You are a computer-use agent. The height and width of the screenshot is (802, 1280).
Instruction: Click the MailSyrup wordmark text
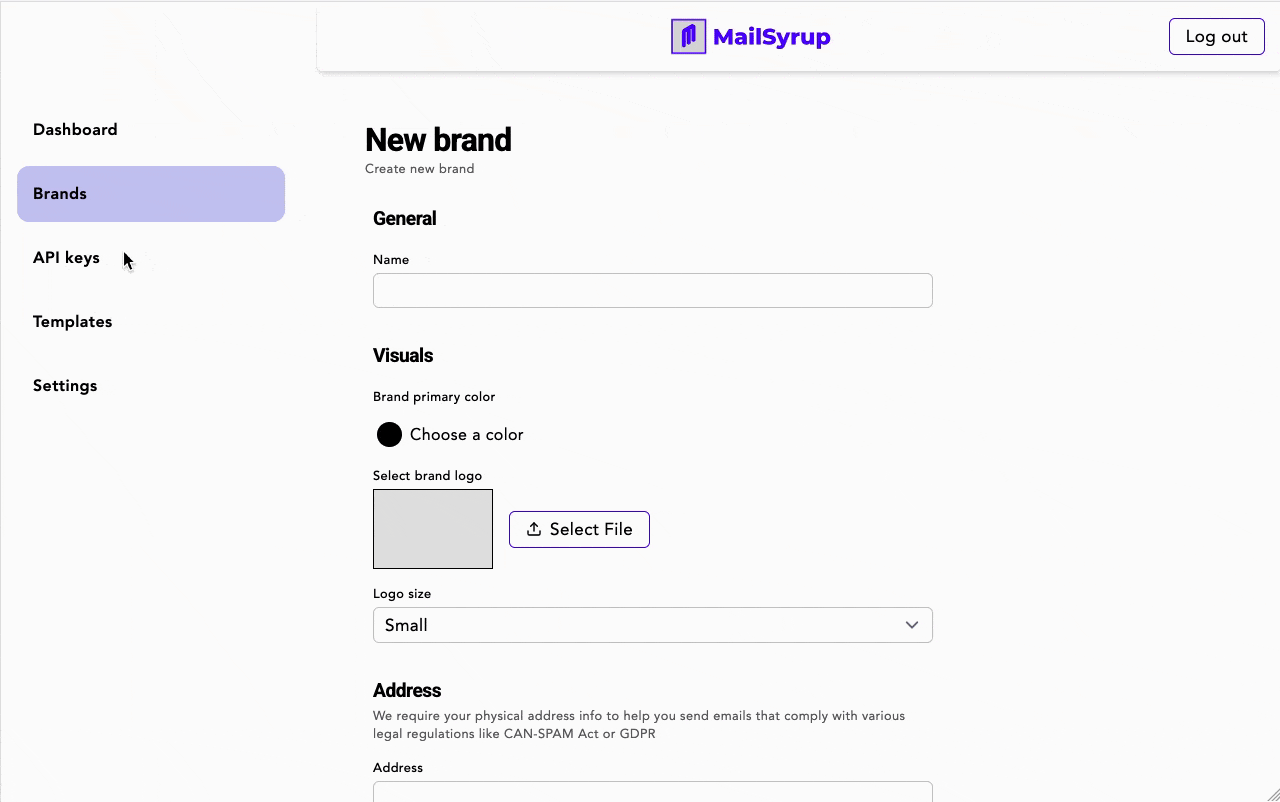(772, 36)
